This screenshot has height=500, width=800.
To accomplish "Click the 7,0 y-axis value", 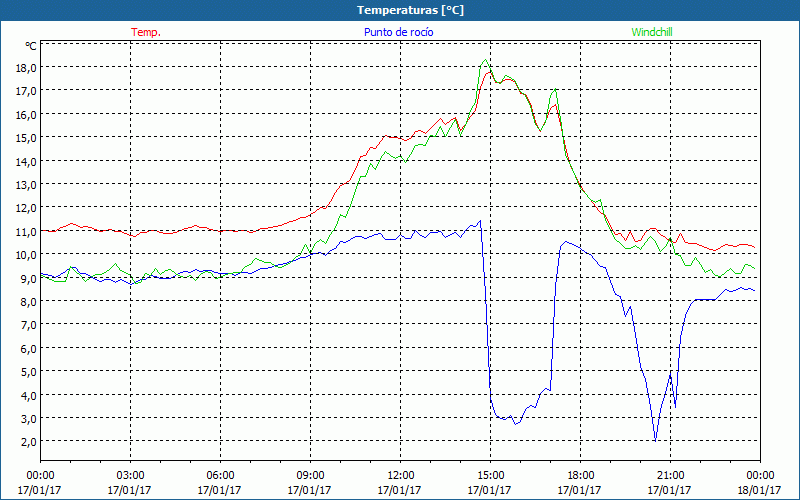I will click(x=28, y=325).
